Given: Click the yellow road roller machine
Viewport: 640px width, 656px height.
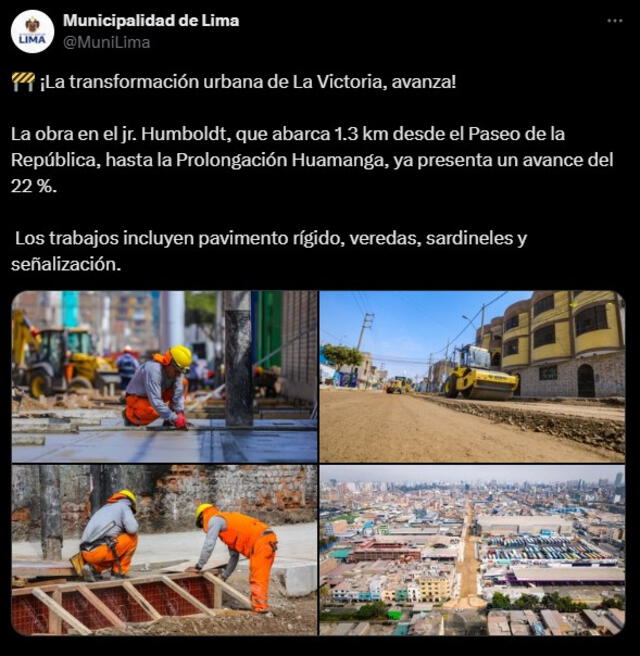Looking at the screenshot, I should click(x=481, y=373).
